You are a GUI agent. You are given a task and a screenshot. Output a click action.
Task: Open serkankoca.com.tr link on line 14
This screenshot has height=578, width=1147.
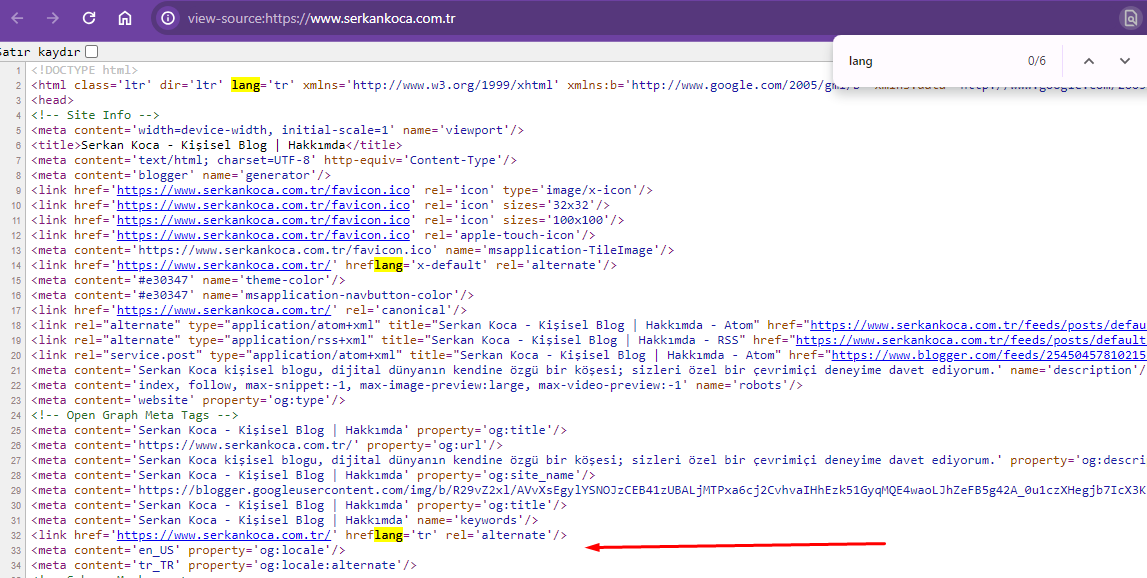(224, 265)
